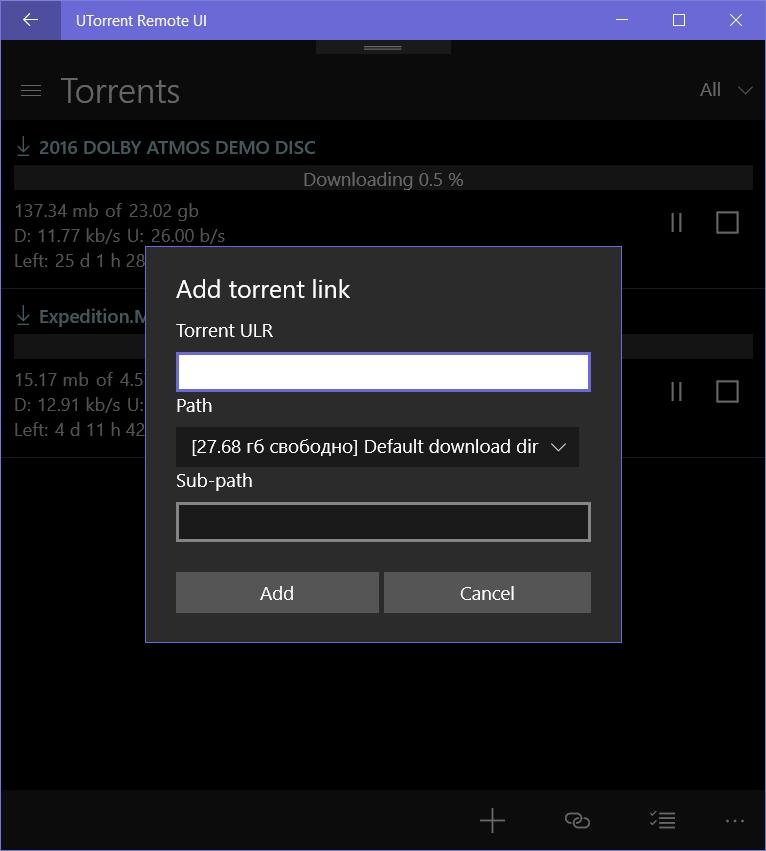Click the select items checklist icon

click(663, 820)
